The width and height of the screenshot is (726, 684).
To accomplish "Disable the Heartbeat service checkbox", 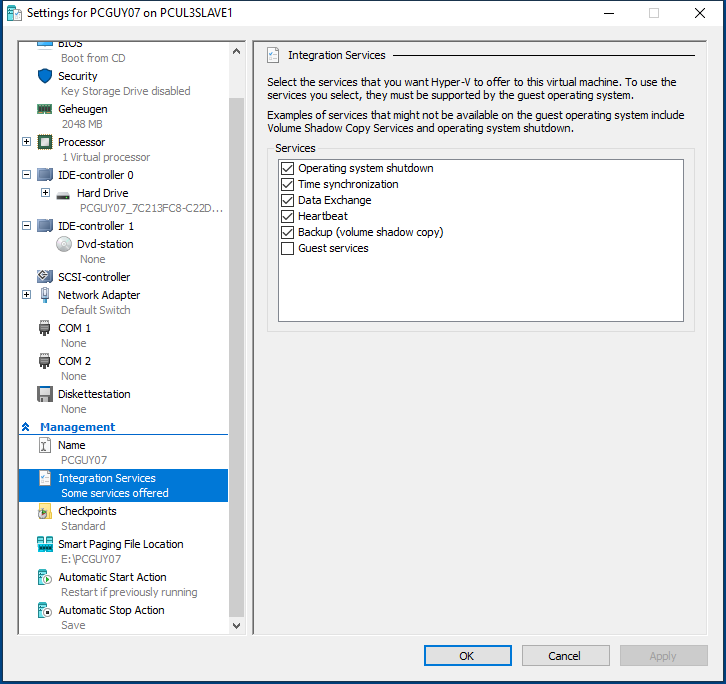I will click(288, 216).
